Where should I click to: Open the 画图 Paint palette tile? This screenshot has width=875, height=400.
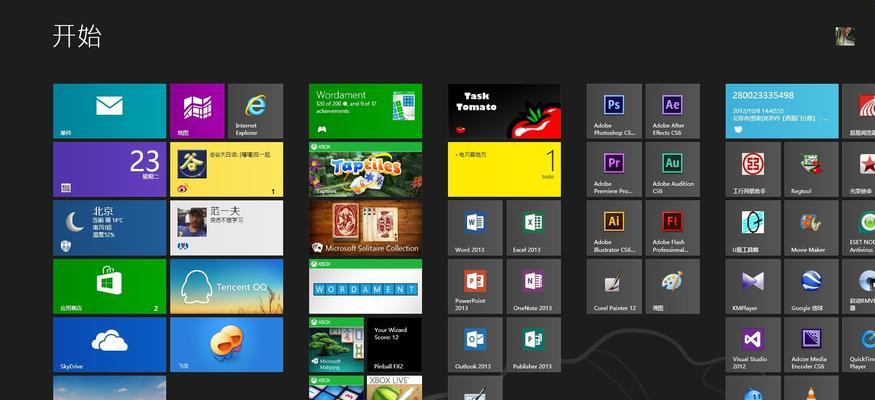672,286
